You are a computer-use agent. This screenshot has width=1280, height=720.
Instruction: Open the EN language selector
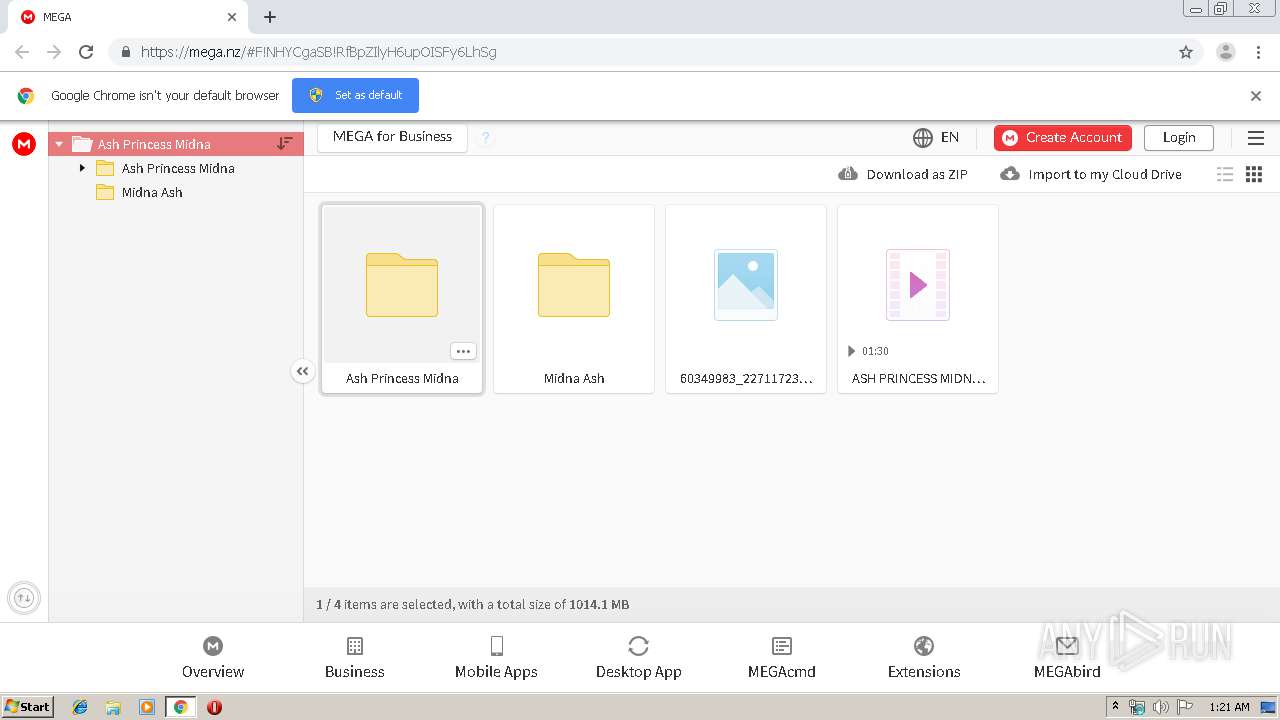click(936, 137)
